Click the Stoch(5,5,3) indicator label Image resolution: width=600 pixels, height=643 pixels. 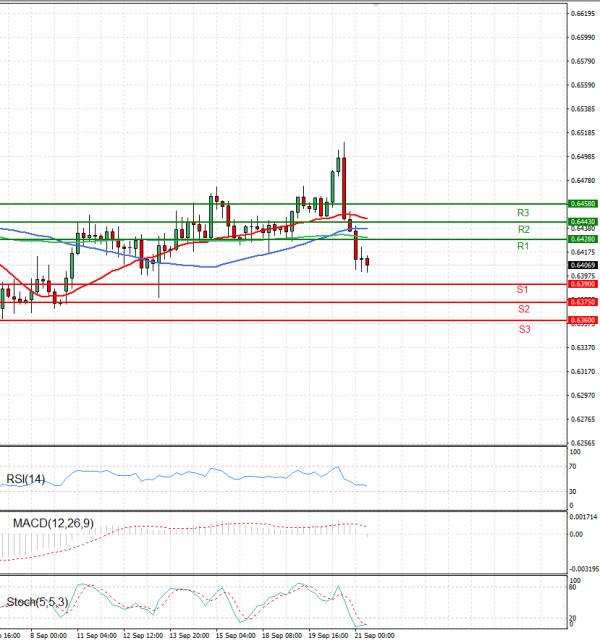point(37,602)
